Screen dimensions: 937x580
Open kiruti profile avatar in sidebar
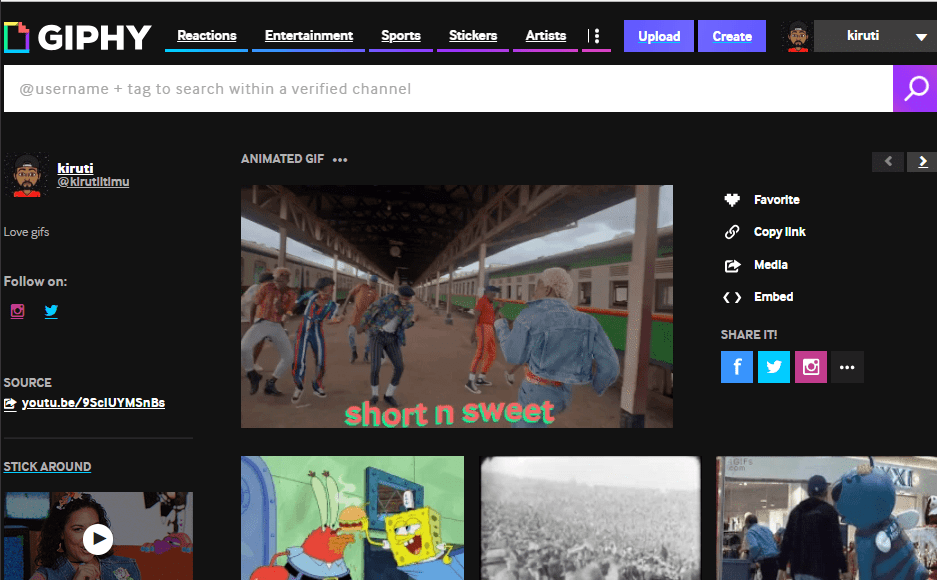click(x=26, y=175)
